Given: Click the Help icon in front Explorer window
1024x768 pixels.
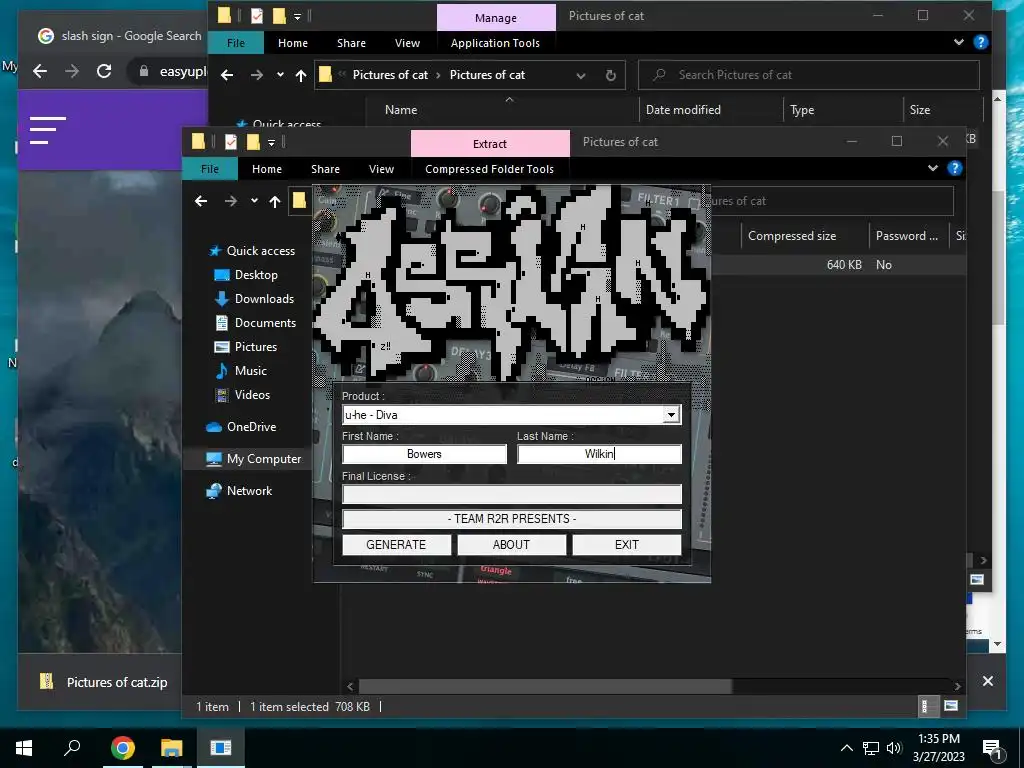Looking at the screenshot, I should click(x=954, y=168).
